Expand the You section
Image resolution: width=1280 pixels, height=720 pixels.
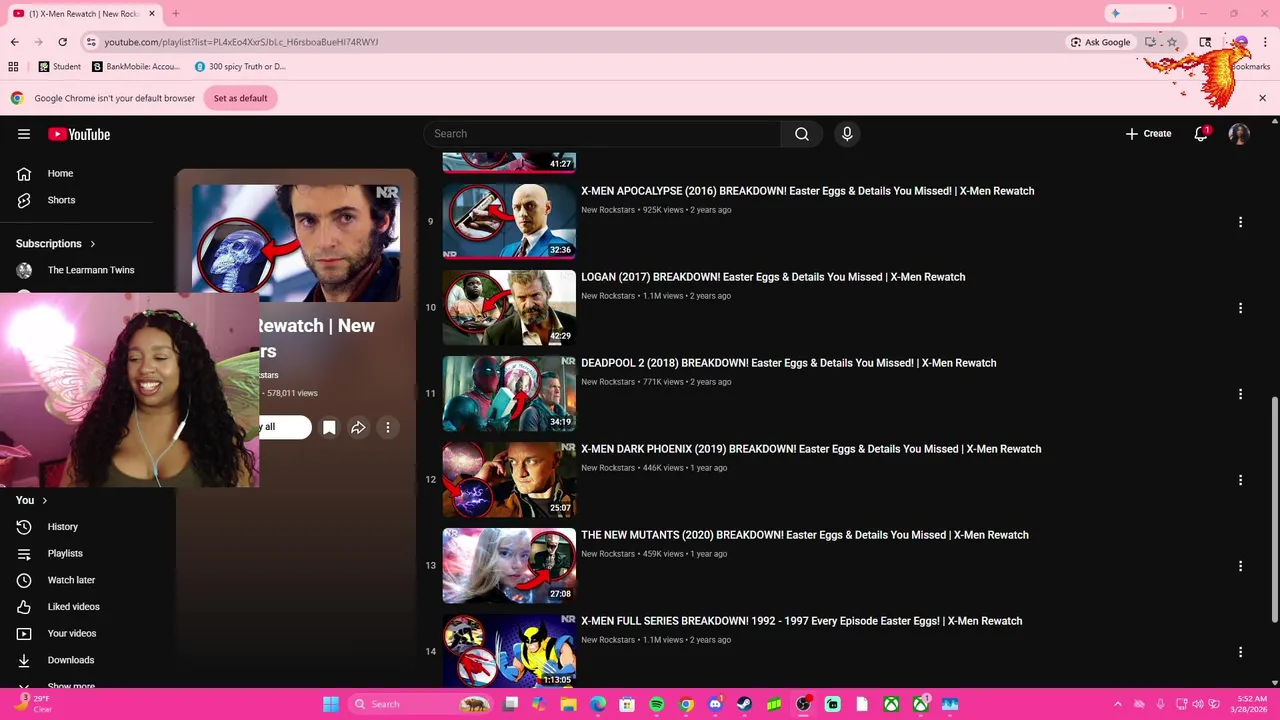pyautogui.click(x=32, y=500)
